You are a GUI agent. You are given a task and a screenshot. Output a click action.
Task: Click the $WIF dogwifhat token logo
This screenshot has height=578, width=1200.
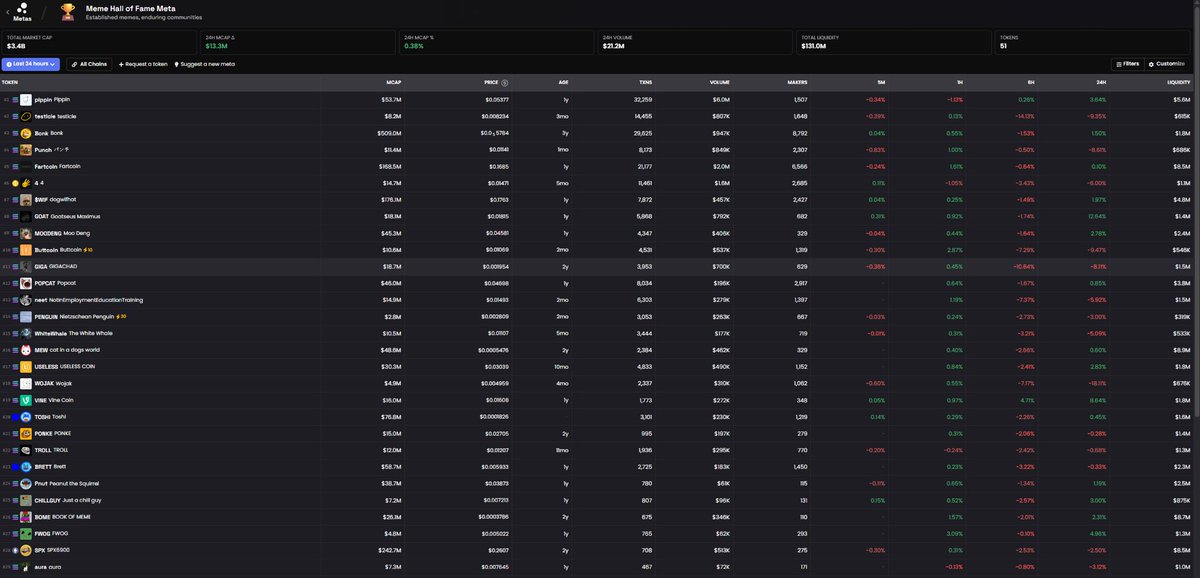coord(26,200)
